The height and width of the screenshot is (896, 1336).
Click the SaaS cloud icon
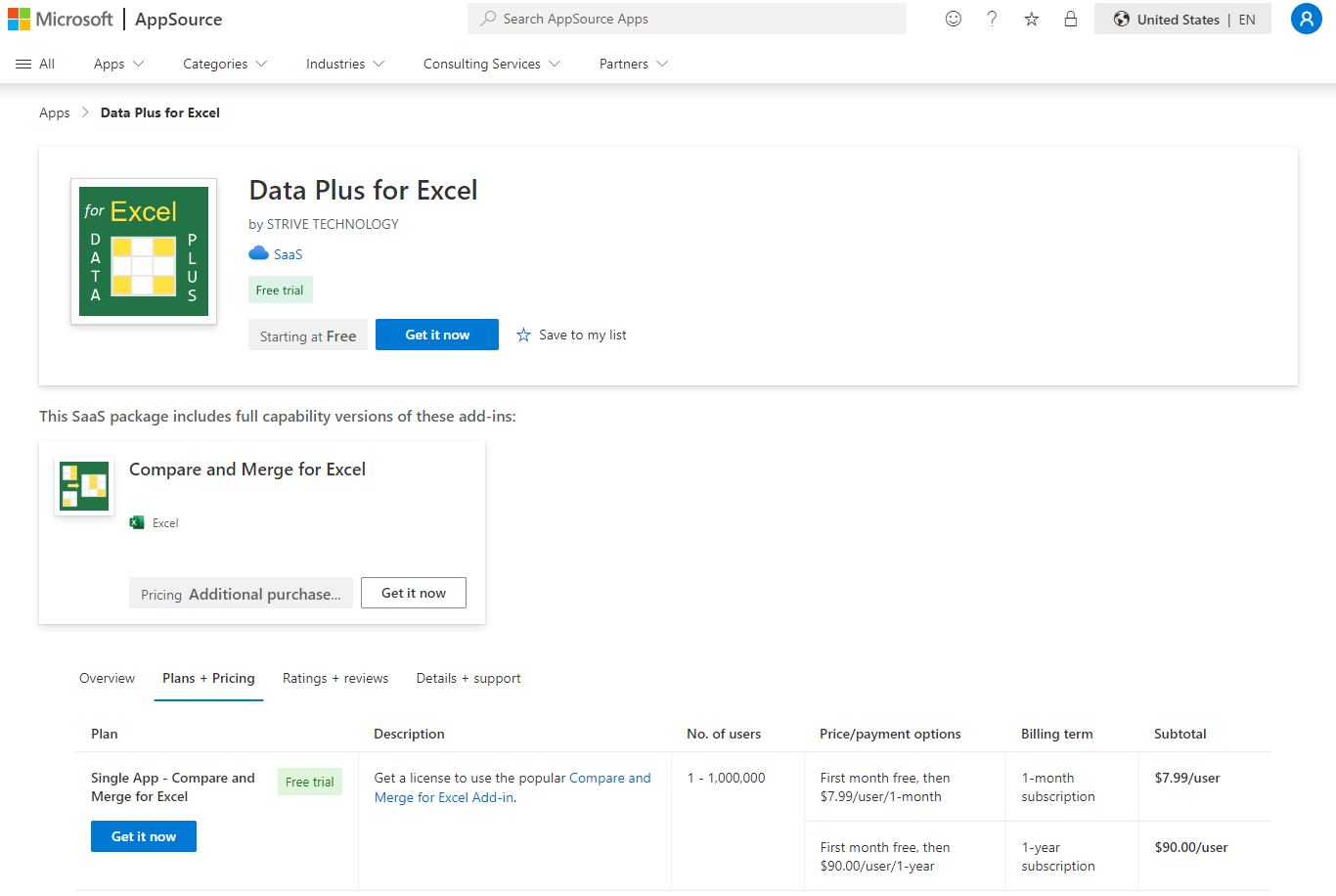(x=256, y=253)
